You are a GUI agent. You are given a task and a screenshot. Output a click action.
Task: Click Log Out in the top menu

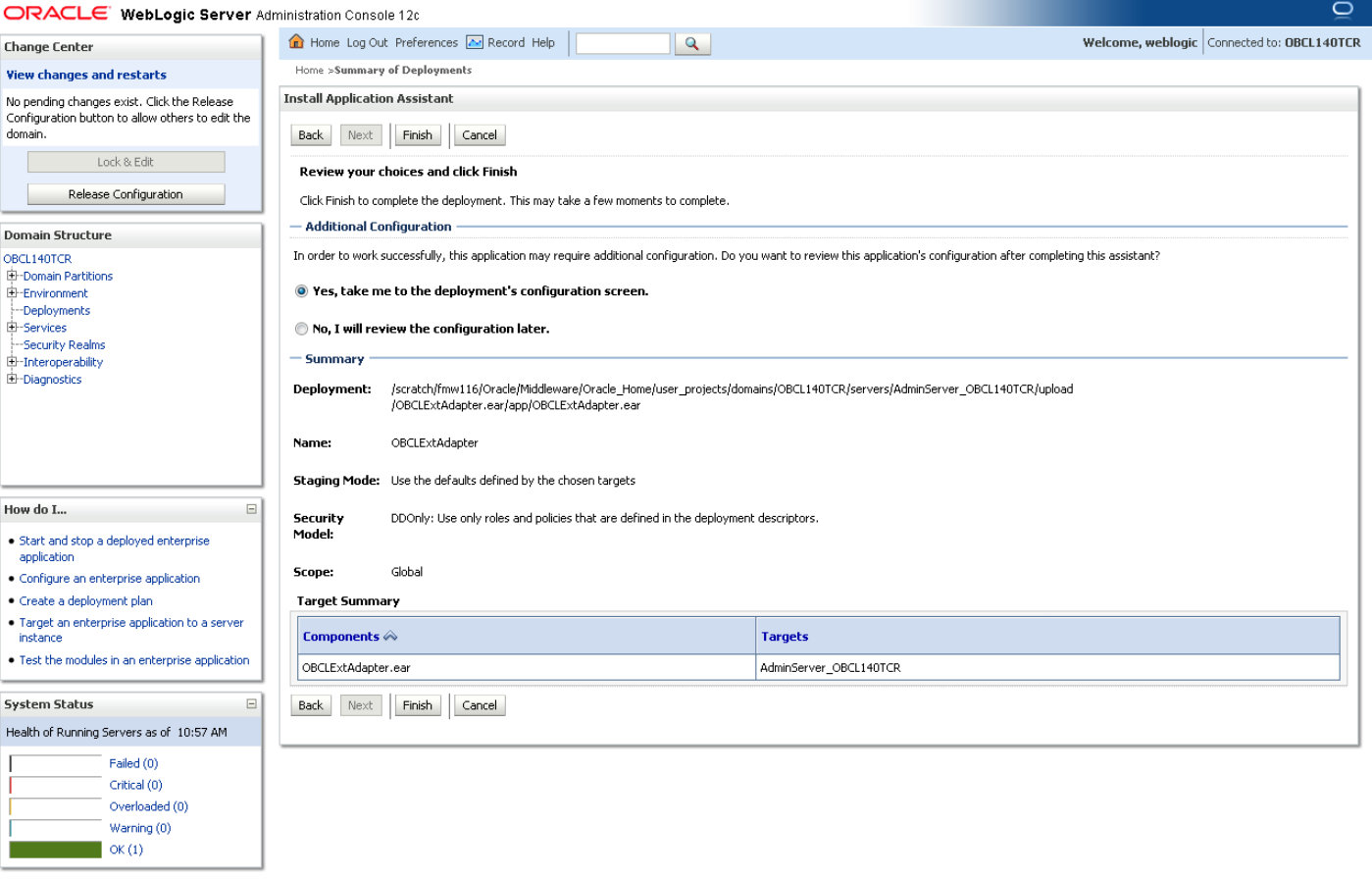(x=366, y=42)
